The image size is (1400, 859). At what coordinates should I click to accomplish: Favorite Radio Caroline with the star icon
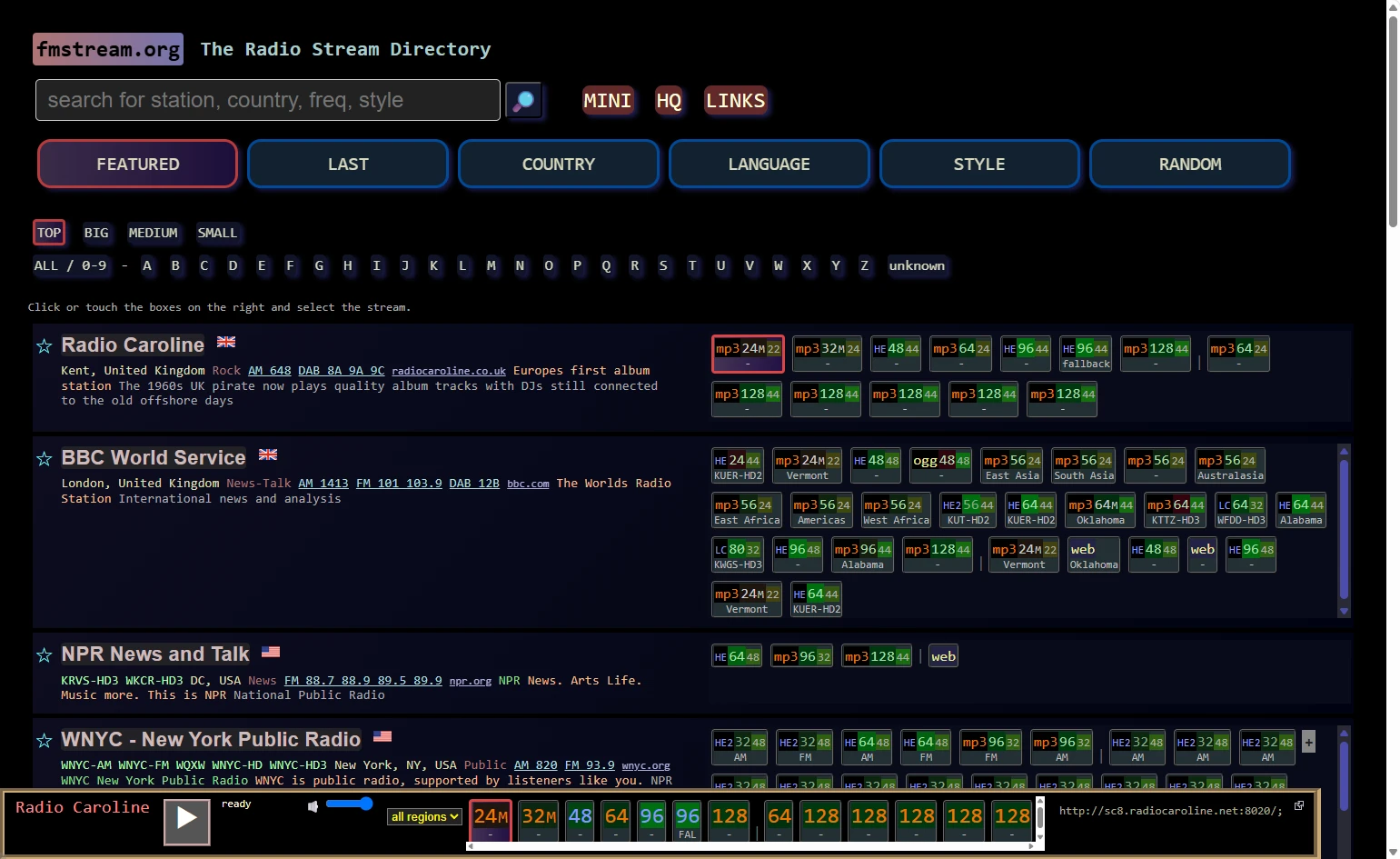pos(44,346)
